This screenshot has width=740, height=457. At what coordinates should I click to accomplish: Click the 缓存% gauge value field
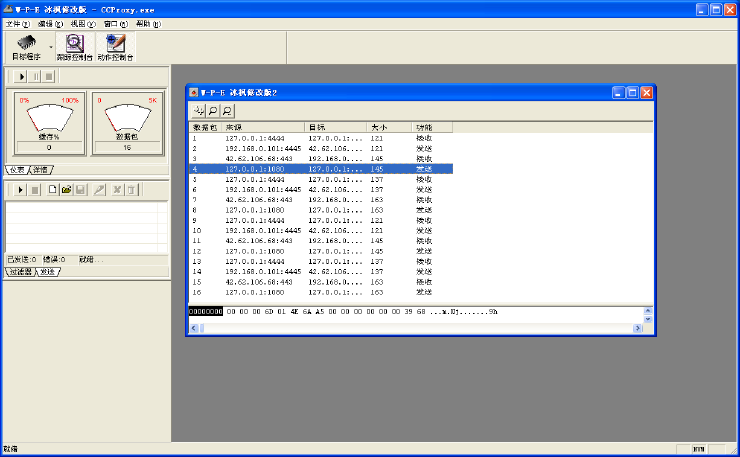click(x=49, y=148)
